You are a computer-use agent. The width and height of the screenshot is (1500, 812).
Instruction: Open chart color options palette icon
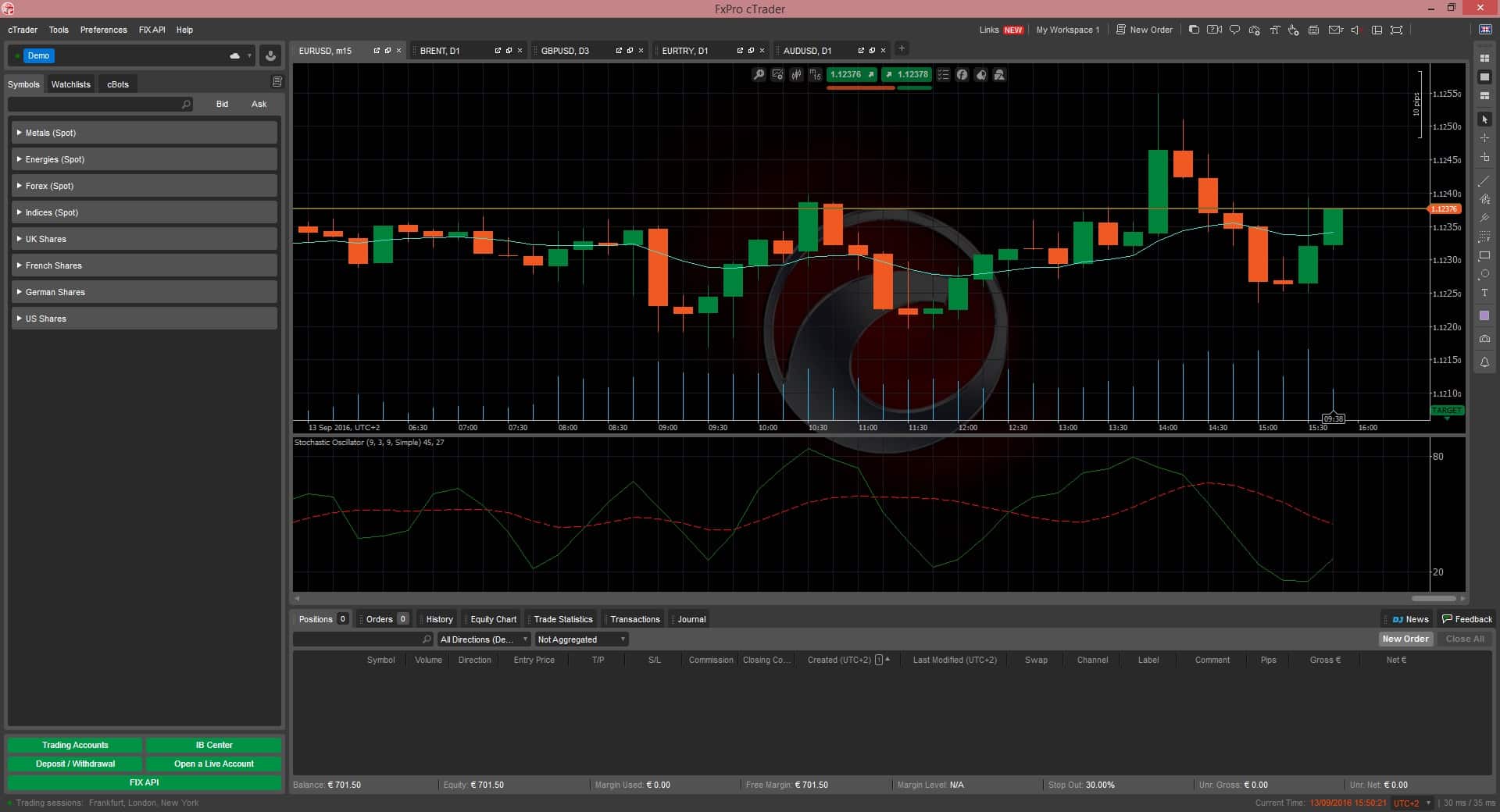[x=980, y=75]
